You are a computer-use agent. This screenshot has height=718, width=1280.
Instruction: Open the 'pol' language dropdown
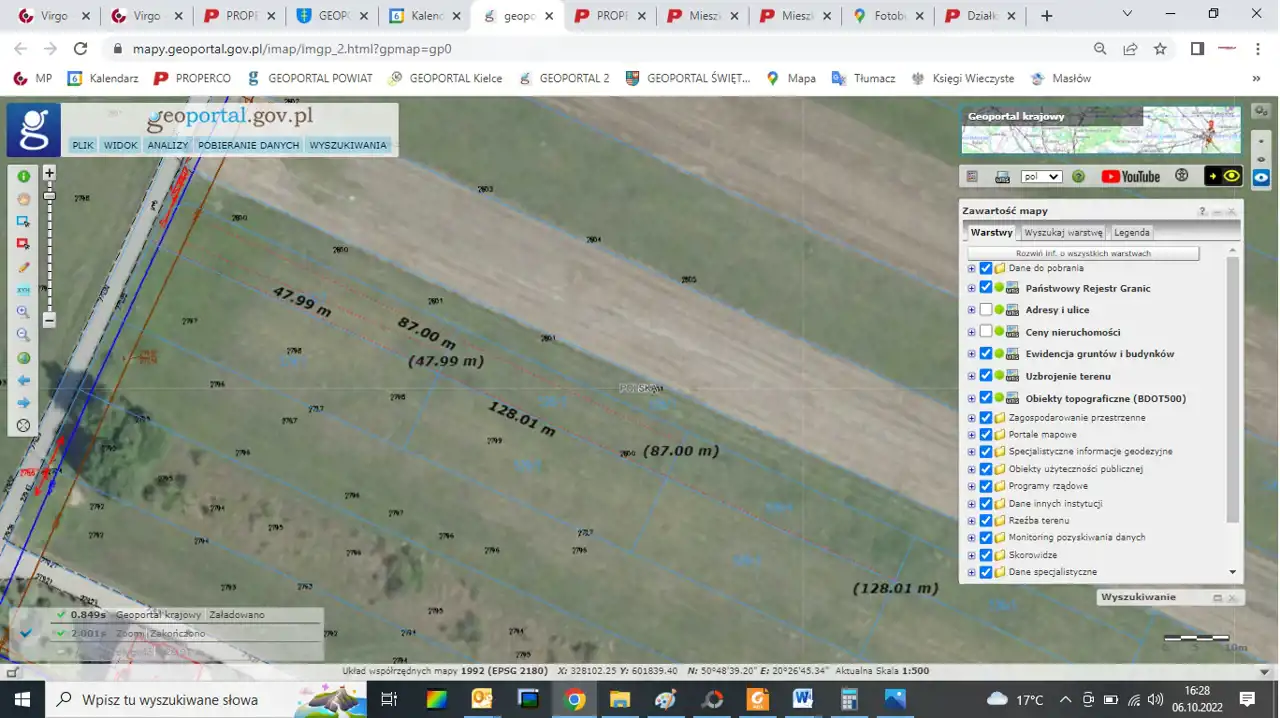(1040, 177)
